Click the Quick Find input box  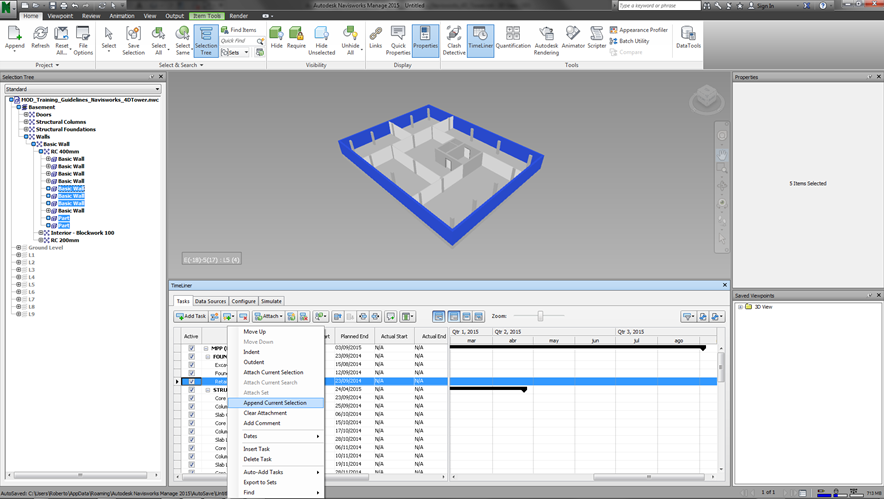click(238, 41)
